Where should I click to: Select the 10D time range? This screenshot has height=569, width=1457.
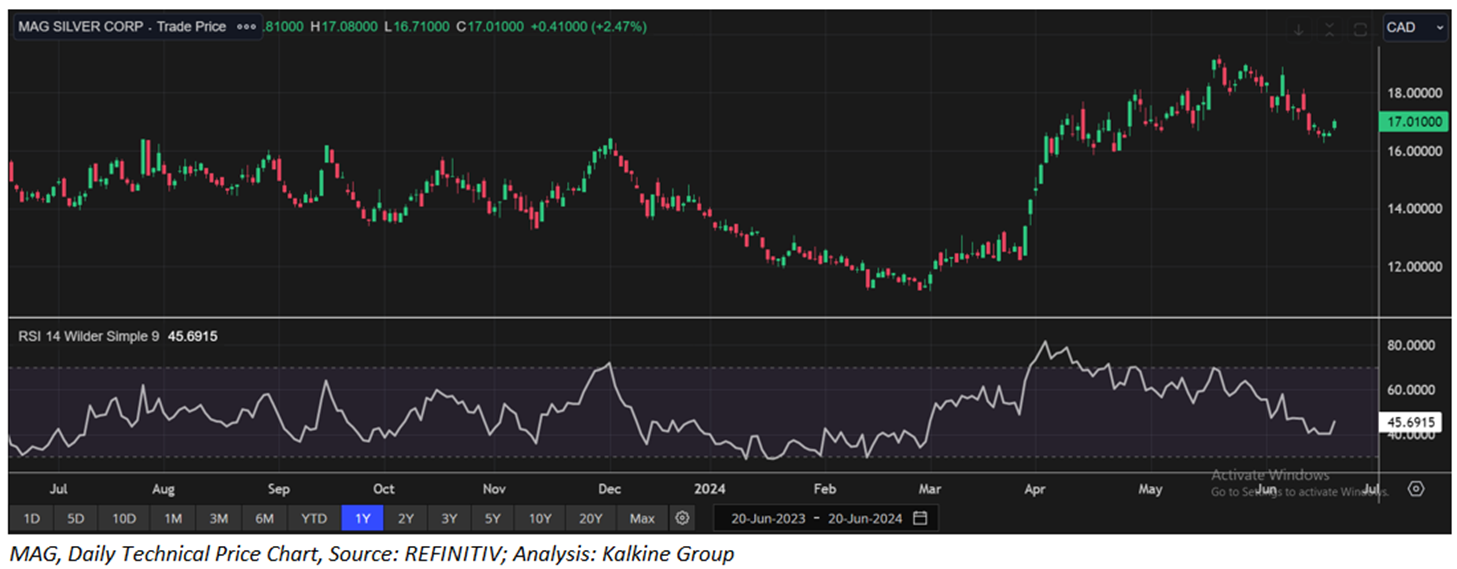[124, 518]
